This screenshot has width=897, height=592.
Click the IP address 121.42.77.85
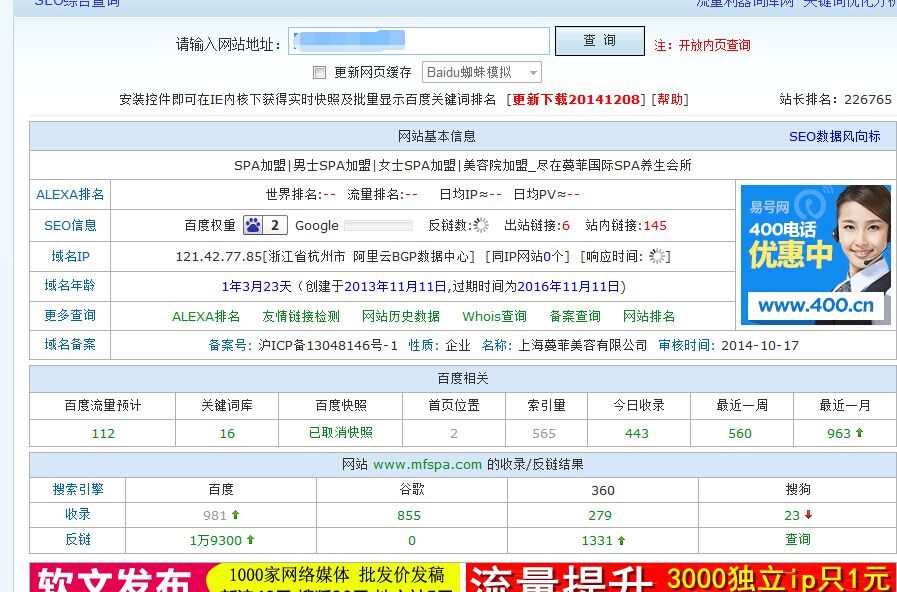pyautogui.click(x=219, y=256)
